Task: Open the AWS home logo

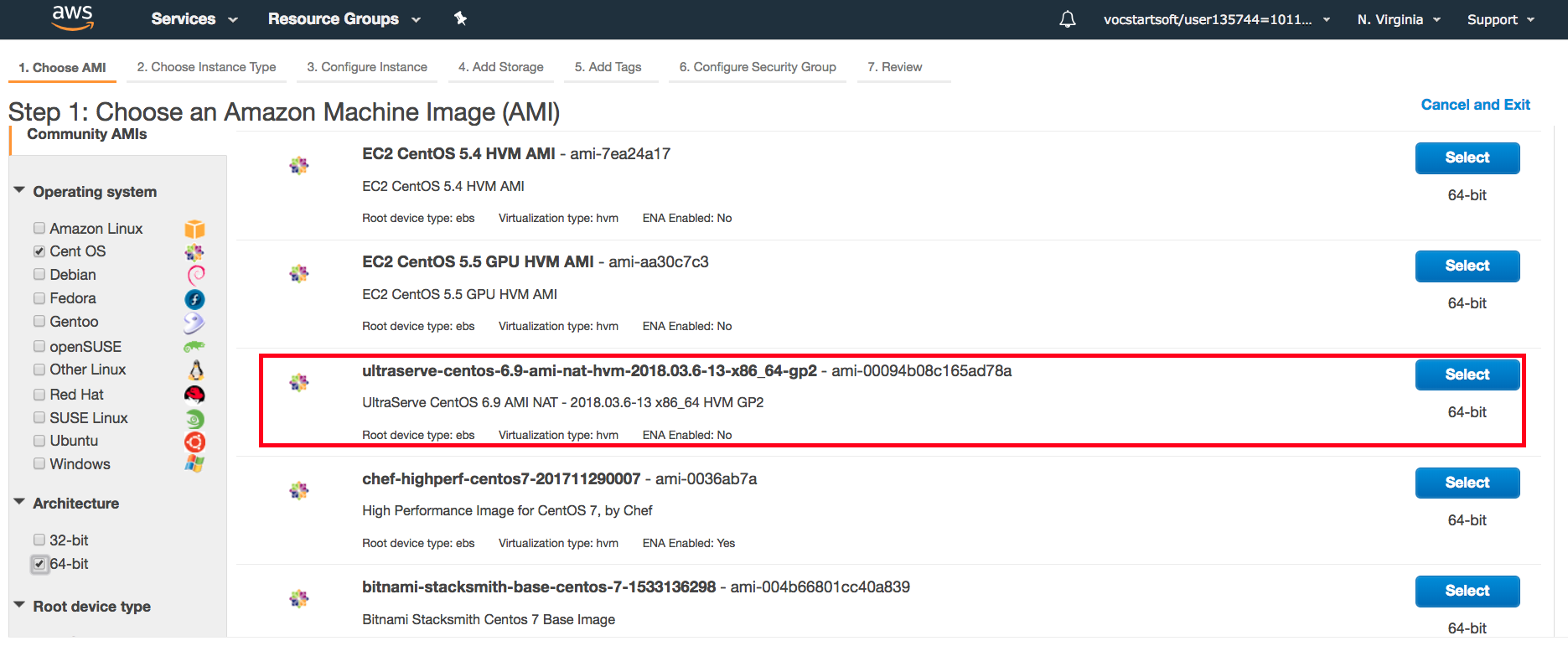Action: tap(73, 18)
